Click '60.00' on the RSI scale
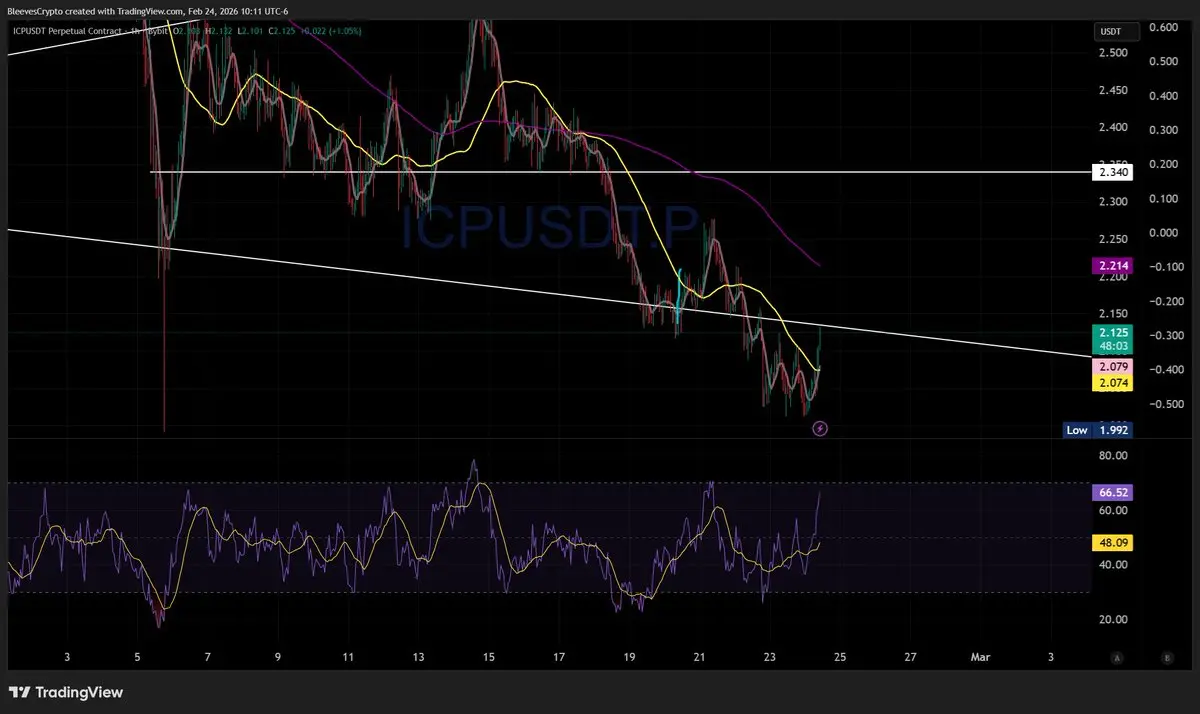 click(1114, 510)
